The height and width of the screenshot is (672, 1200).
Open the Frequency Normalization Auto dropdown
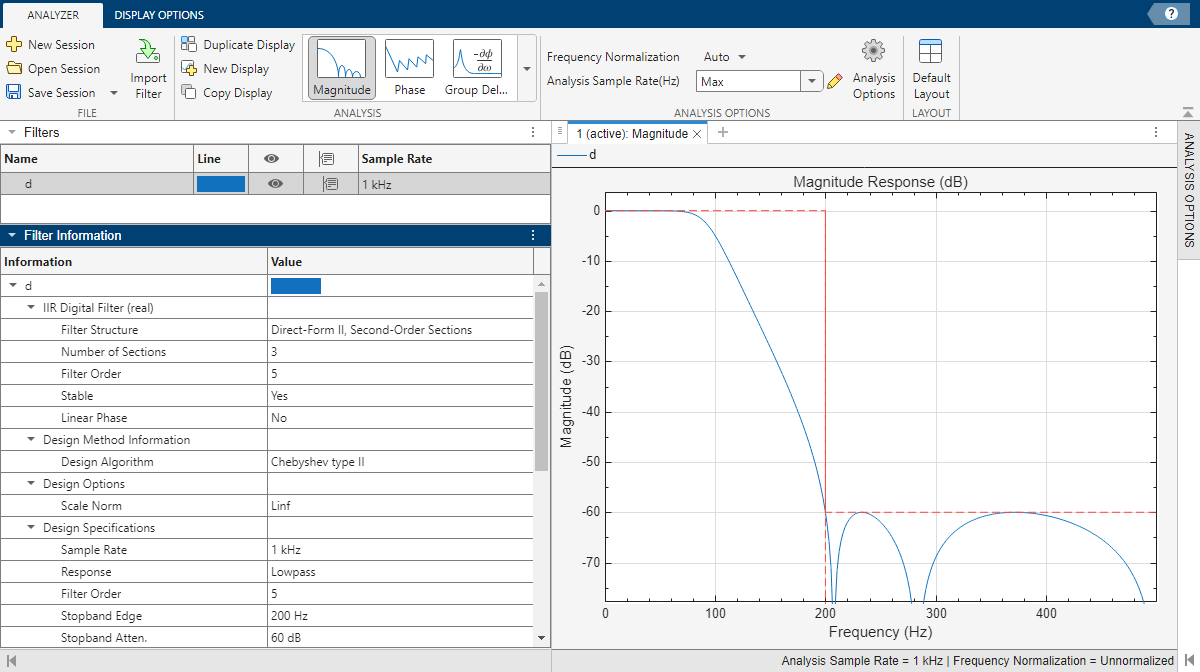[x=722, y=57]
